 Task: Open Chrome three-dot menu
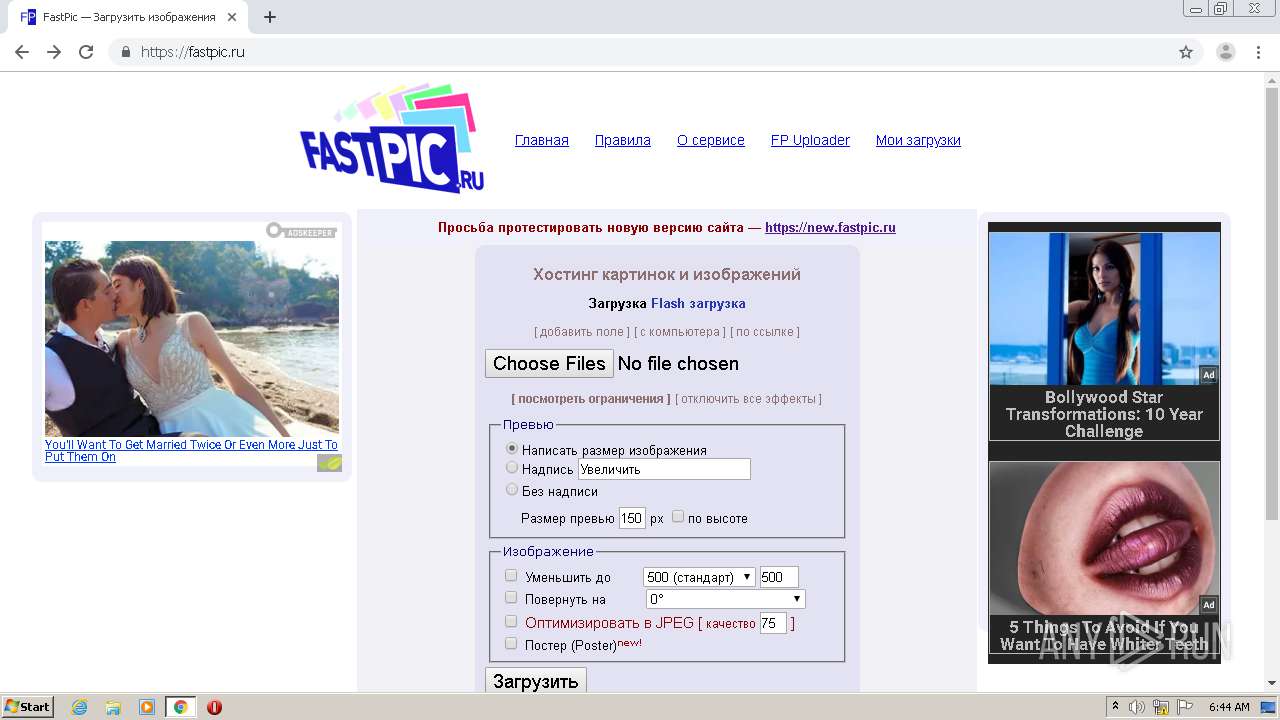pos(1259,52)
